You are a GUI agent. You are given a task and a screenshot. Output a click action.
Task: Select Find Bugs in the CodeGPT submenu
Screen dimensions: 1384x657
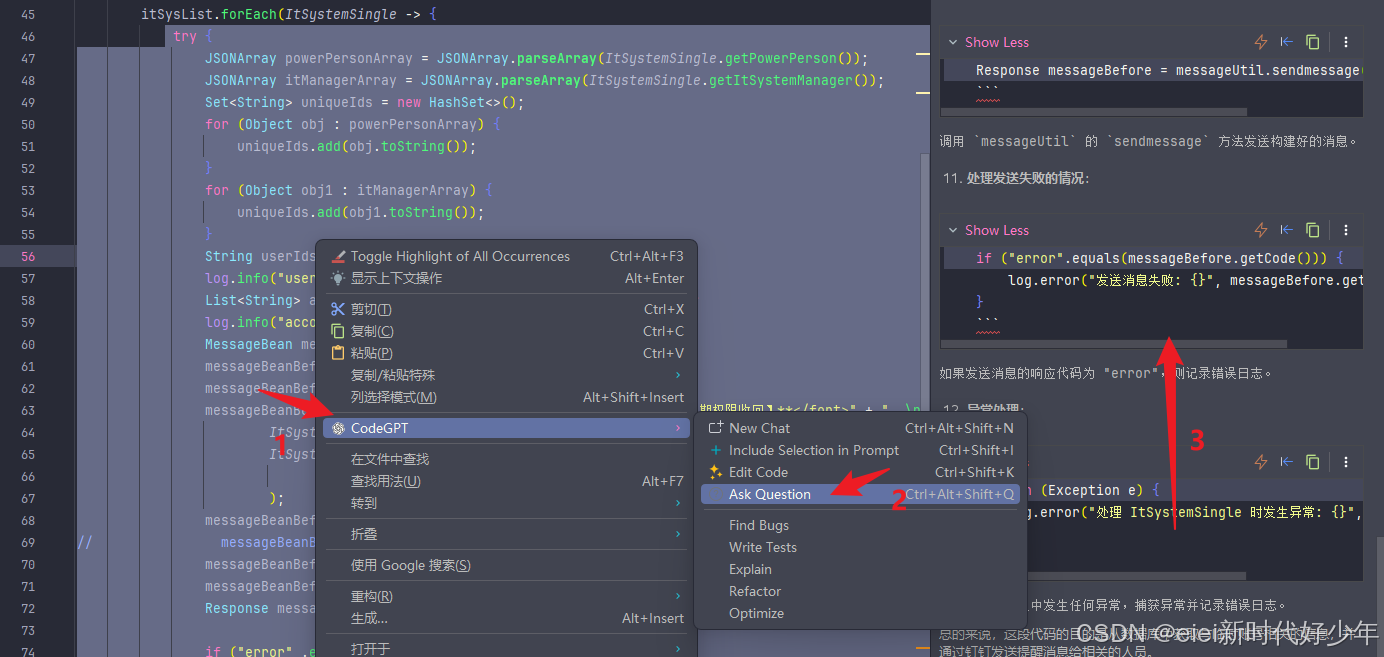click(860, 525)
